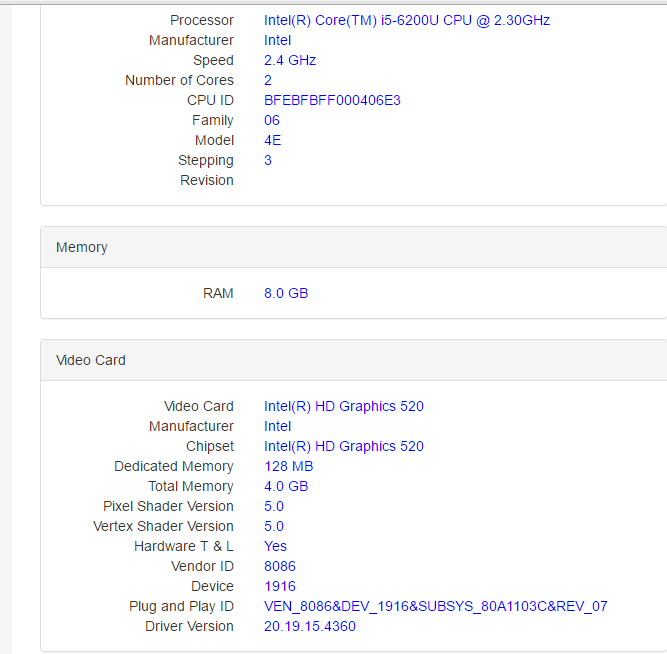This screenshot has height=654, width=667.
Task: Select the Driver Version label
Action: point(189,626)
